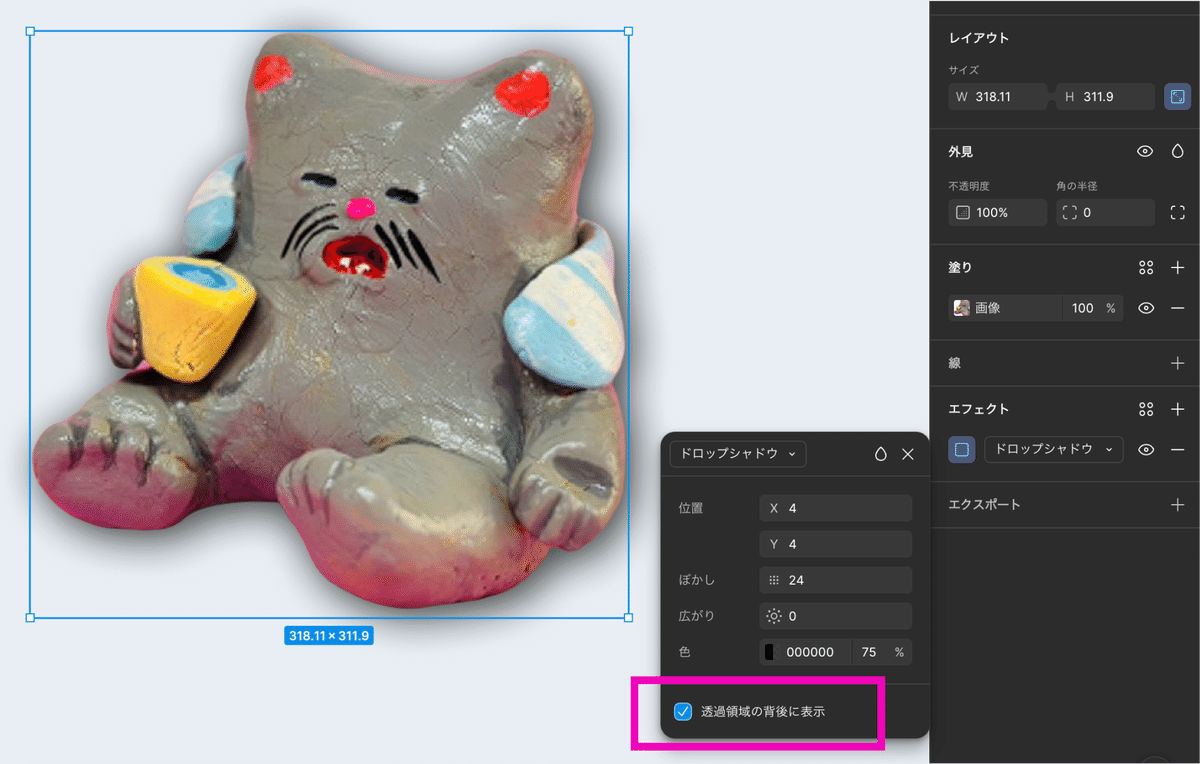Add a new fill with plus icon
The width and height of the screenshot is (1200, 764).
[1177, 267]
